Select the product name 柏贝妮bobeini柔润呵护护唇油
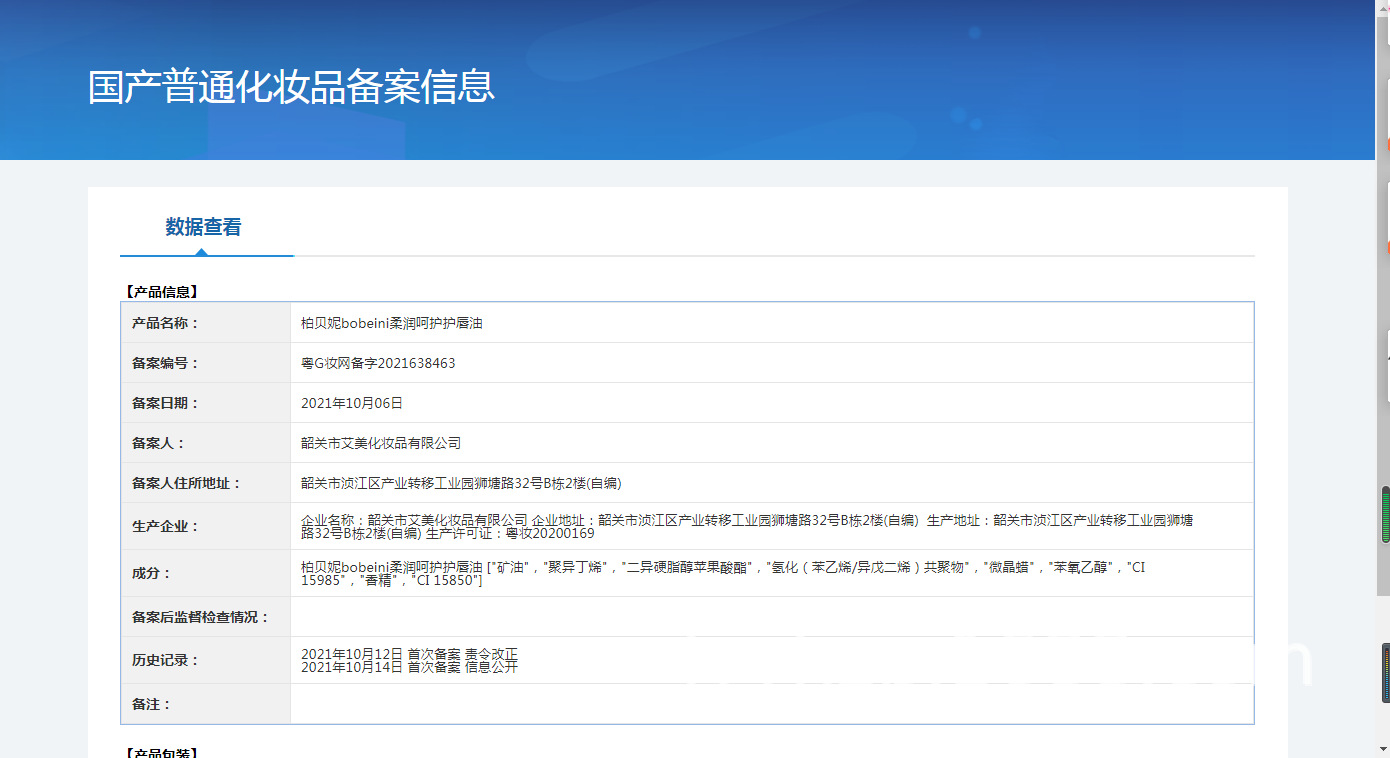 click(391, 323)
